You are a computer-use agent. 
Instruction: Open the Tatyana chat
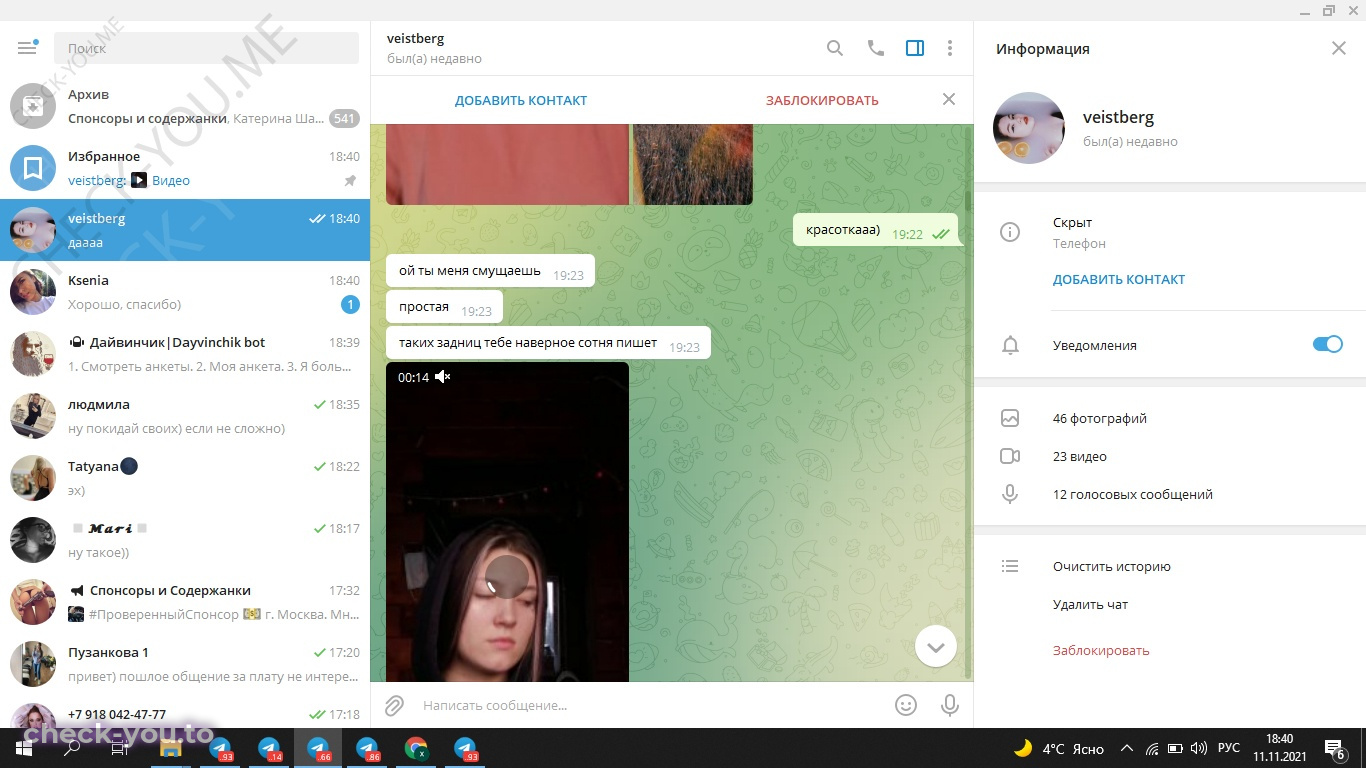pos(185,478)
